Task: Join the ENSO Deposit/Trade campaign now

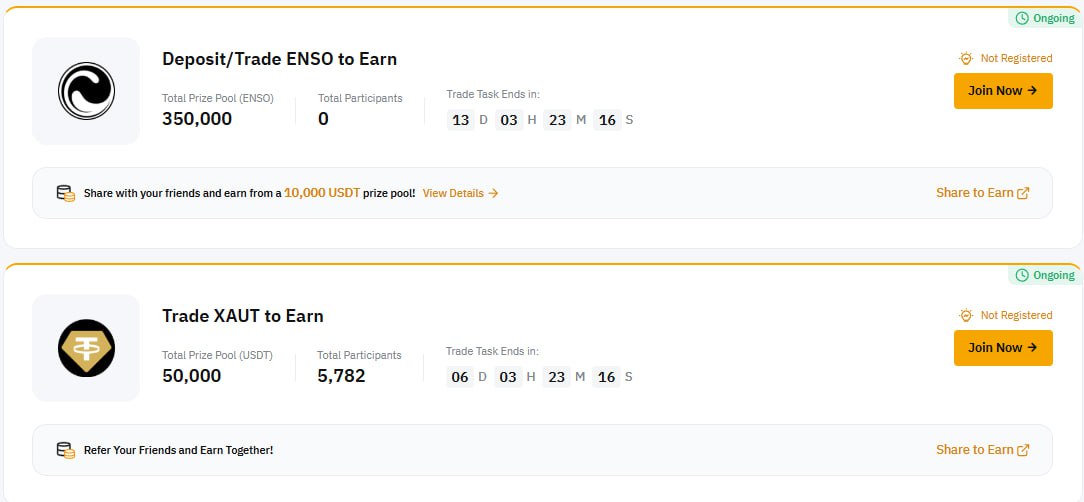Action: tap(1003, 91)
